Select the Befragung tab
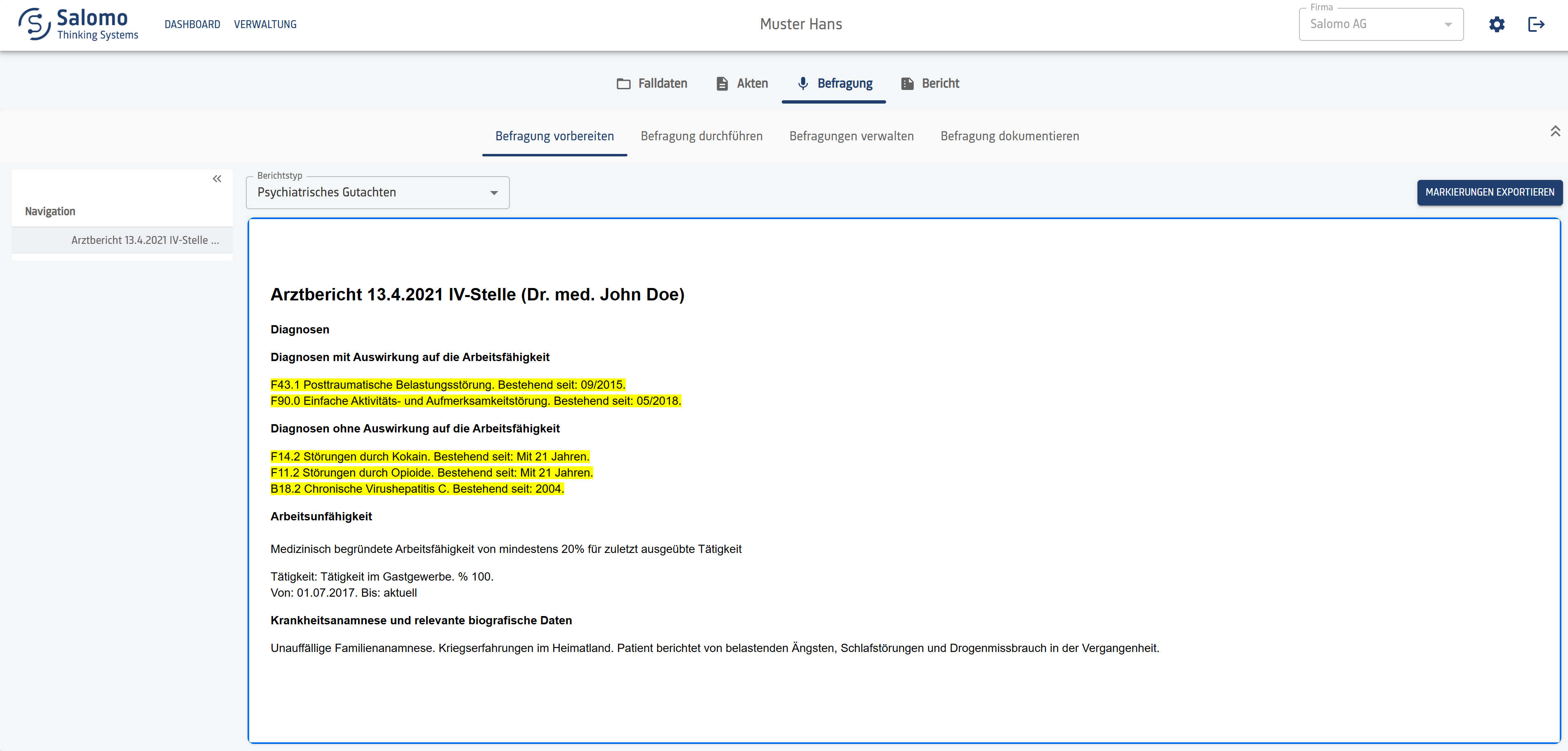Screen dimensions: 1568x751 (x=834, y=83)
